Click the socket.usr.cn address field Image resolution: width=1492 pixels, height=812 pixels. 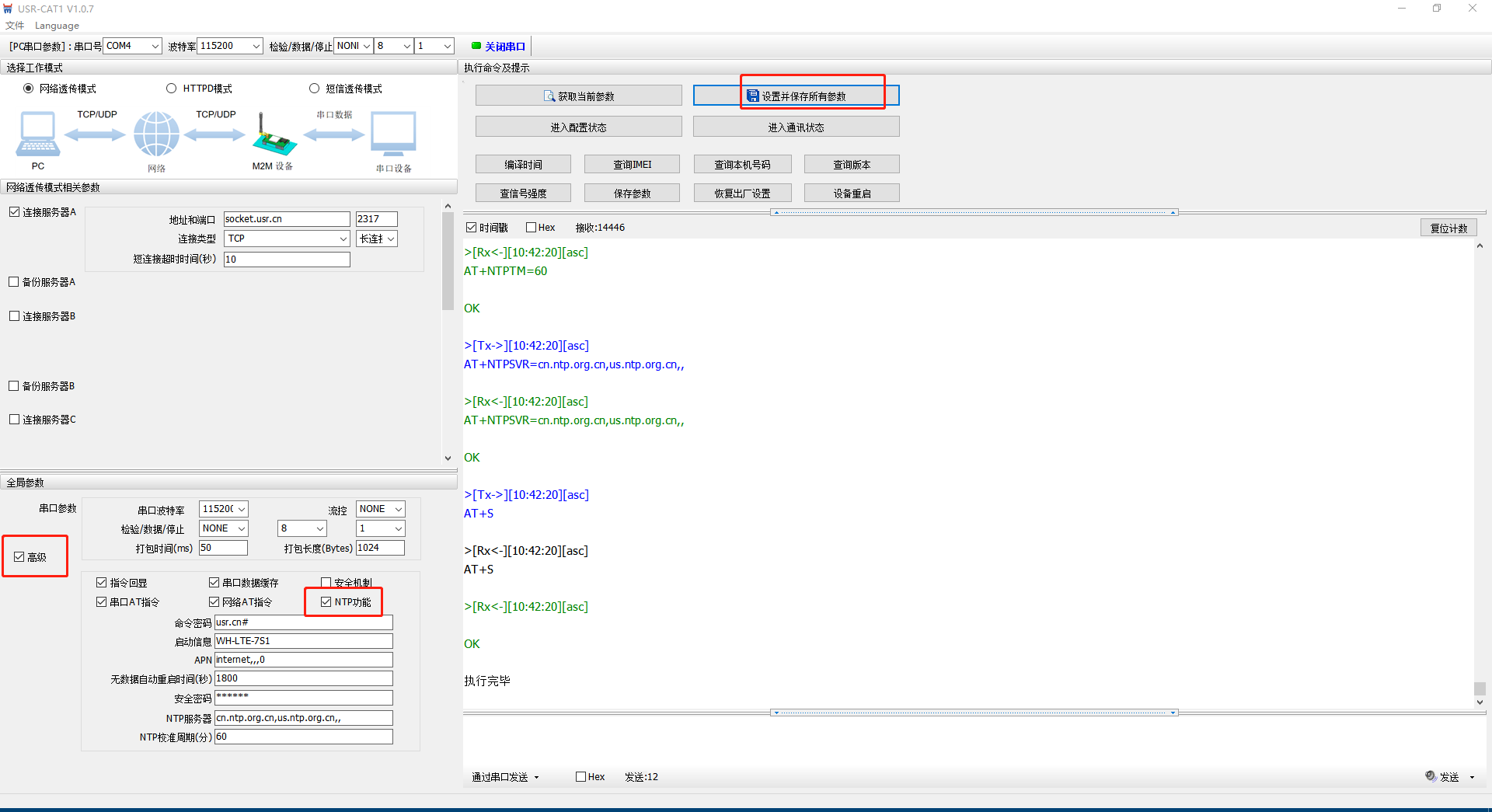click(287, 219)
